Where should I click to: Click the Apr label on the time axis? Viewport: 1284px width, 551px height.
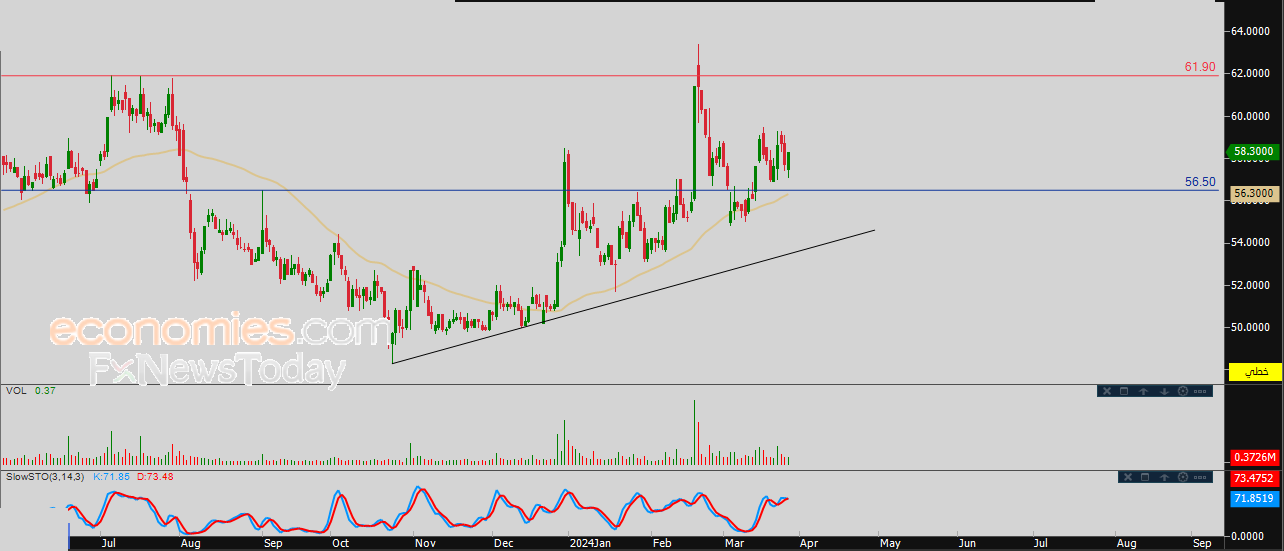pos(807,543)
